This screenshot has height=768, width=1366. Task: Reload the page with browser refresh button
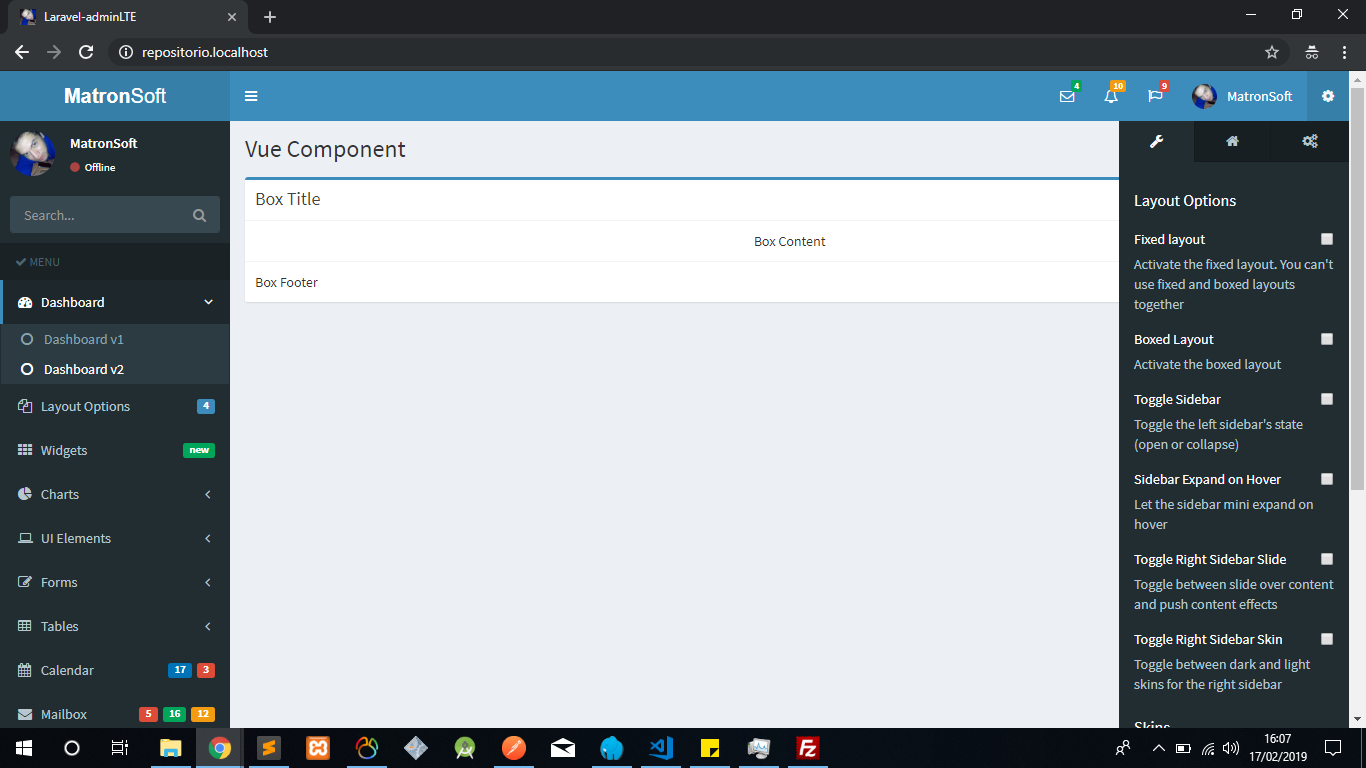click(86, 52)
